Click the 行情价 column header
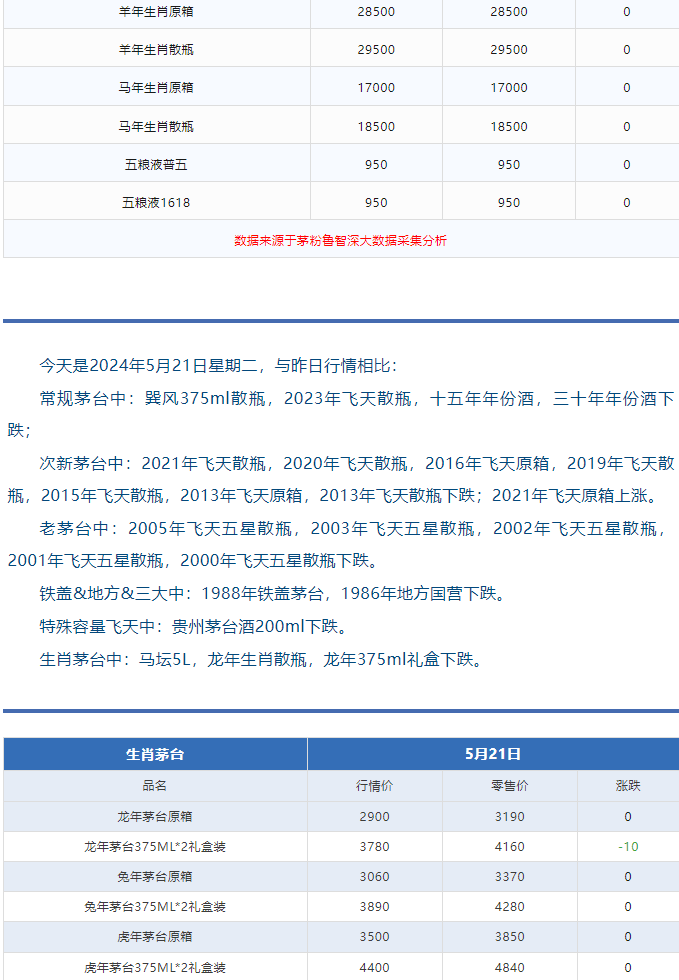Image resolution: width=679 pixels, height=980 pixels. click(375, 786)
